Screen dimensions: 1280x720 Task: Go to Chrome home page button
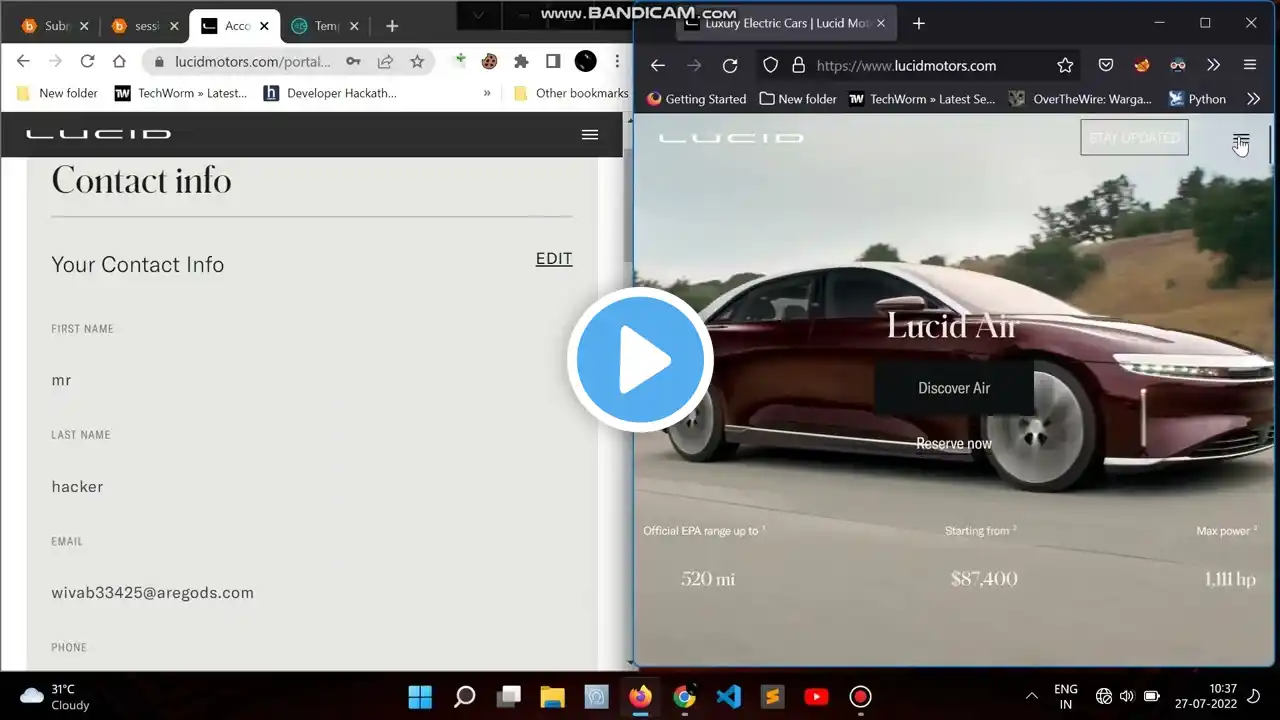pyautogui.click(x=119, y=62)
